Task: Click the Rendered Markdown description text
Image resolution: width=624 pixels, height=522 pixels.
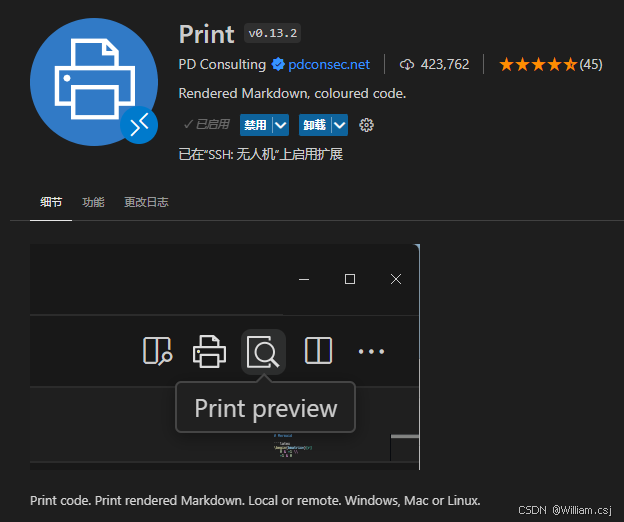Action: (292, 93)
